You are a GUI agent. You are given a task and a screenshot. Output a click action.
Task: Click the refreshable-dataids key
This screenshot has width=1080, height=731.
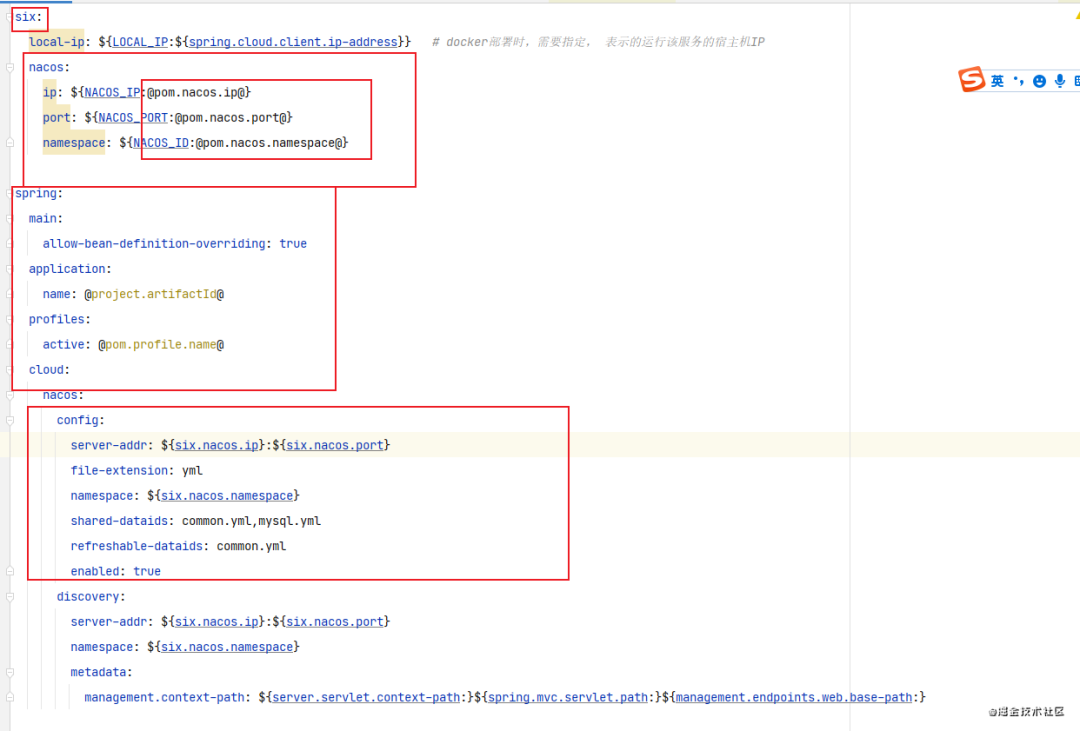coord(136,546)
